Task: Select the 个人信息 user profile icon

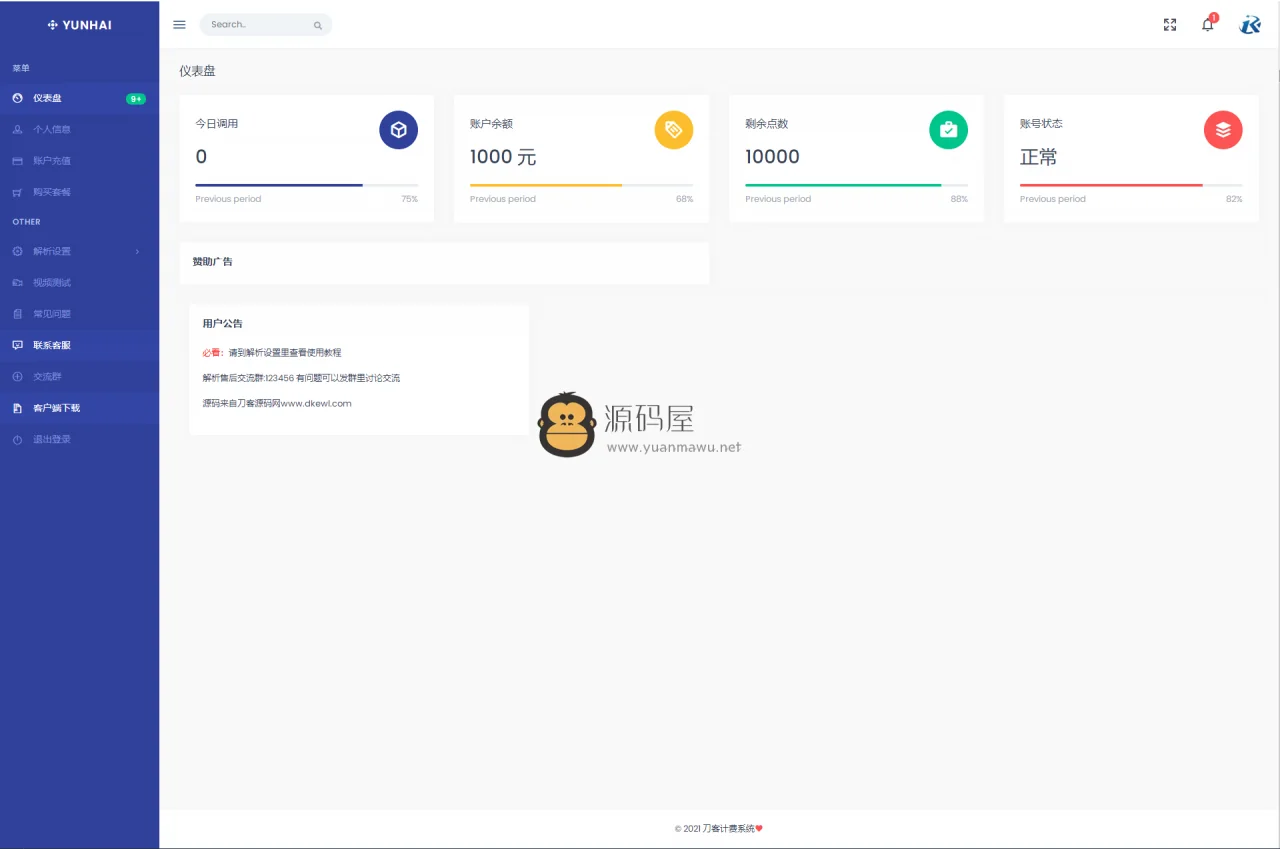Action: 18,129
